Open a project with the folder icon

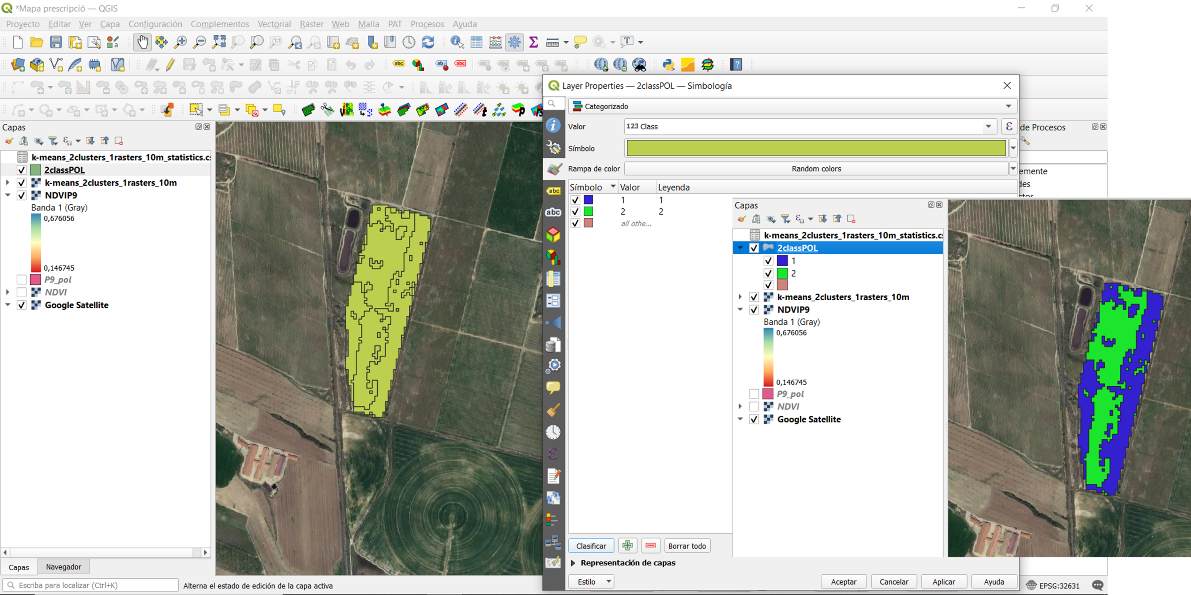pyautogui.click(x=36, y=42)
